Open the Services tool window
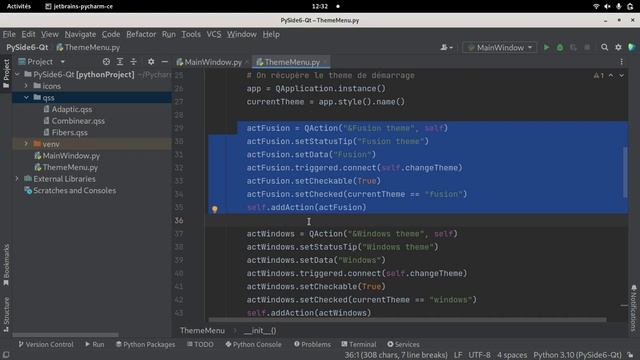Screen dimensions: 640x360 coord(403,344)
